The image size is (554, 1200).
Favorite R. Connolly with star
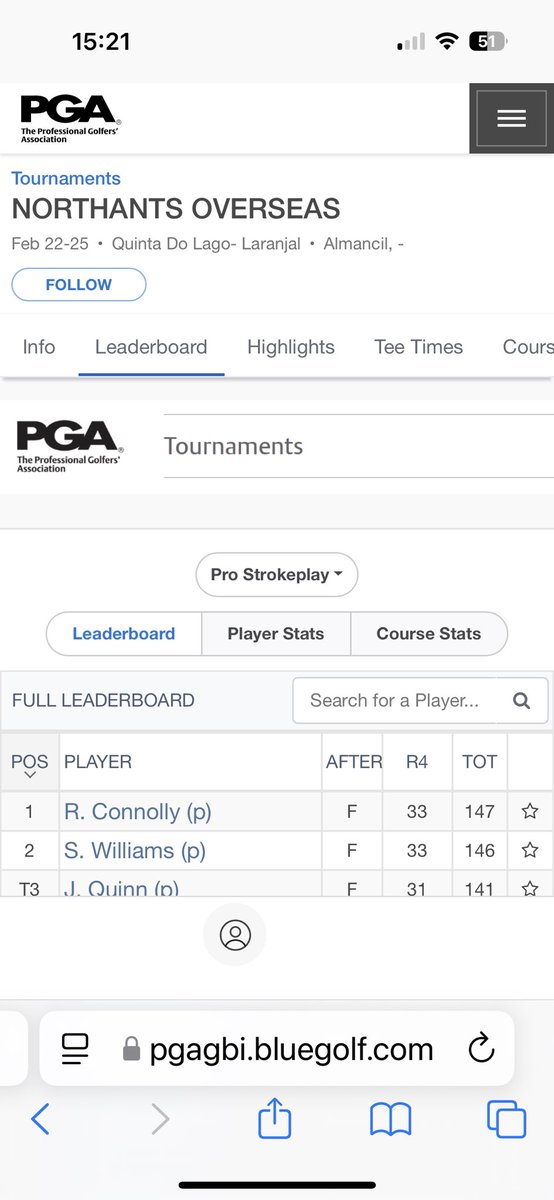point(530,811)
